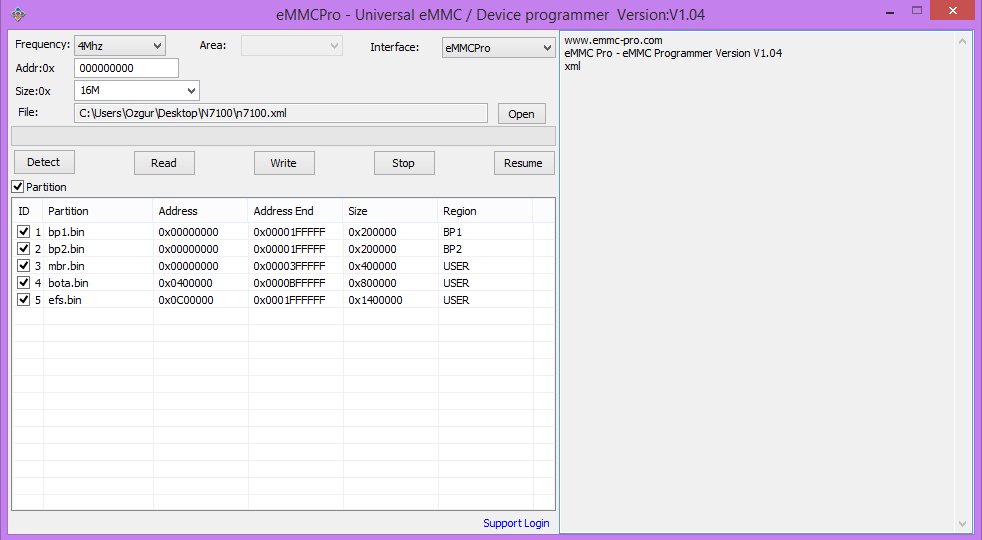Click the Open file button
982x540 pixels.
tap(522, 114)
